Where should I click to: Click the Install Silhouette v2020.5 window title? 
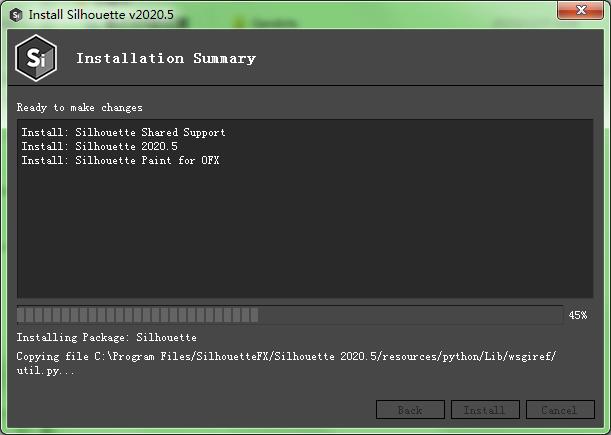pos(101,15)
